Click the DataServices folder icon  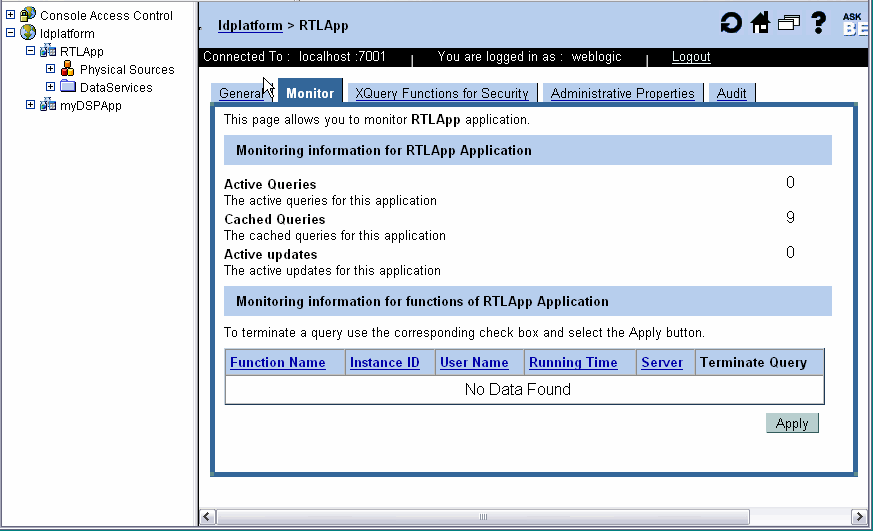68,86
